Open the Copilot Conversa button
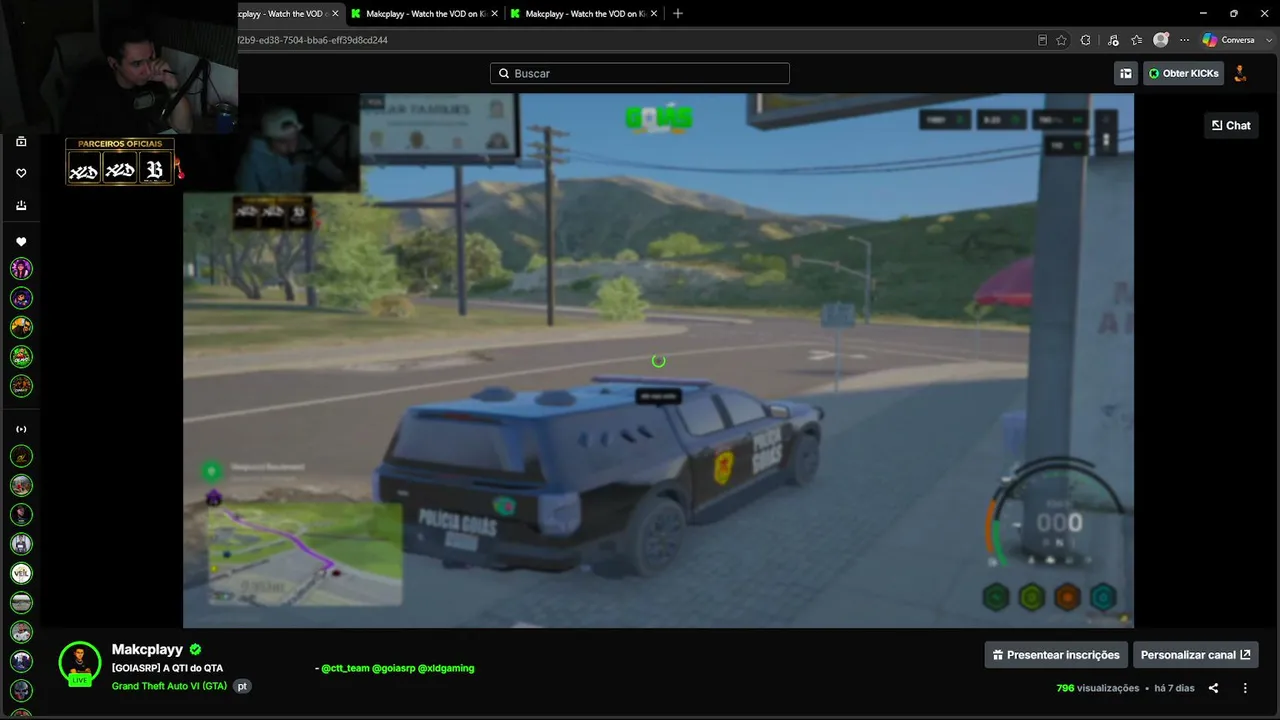This screenshot has height=720, width=1280. [1228, 40]
